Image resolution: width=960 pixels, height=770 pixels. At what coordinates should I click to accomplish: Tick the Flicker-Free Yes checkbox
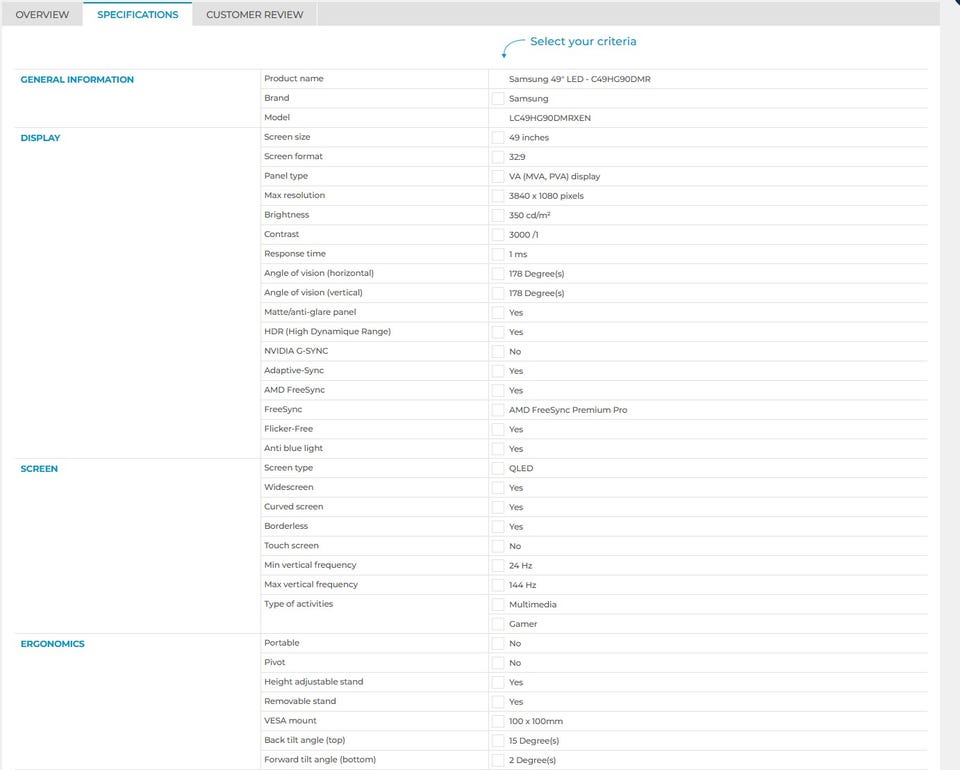coord(498,430)
